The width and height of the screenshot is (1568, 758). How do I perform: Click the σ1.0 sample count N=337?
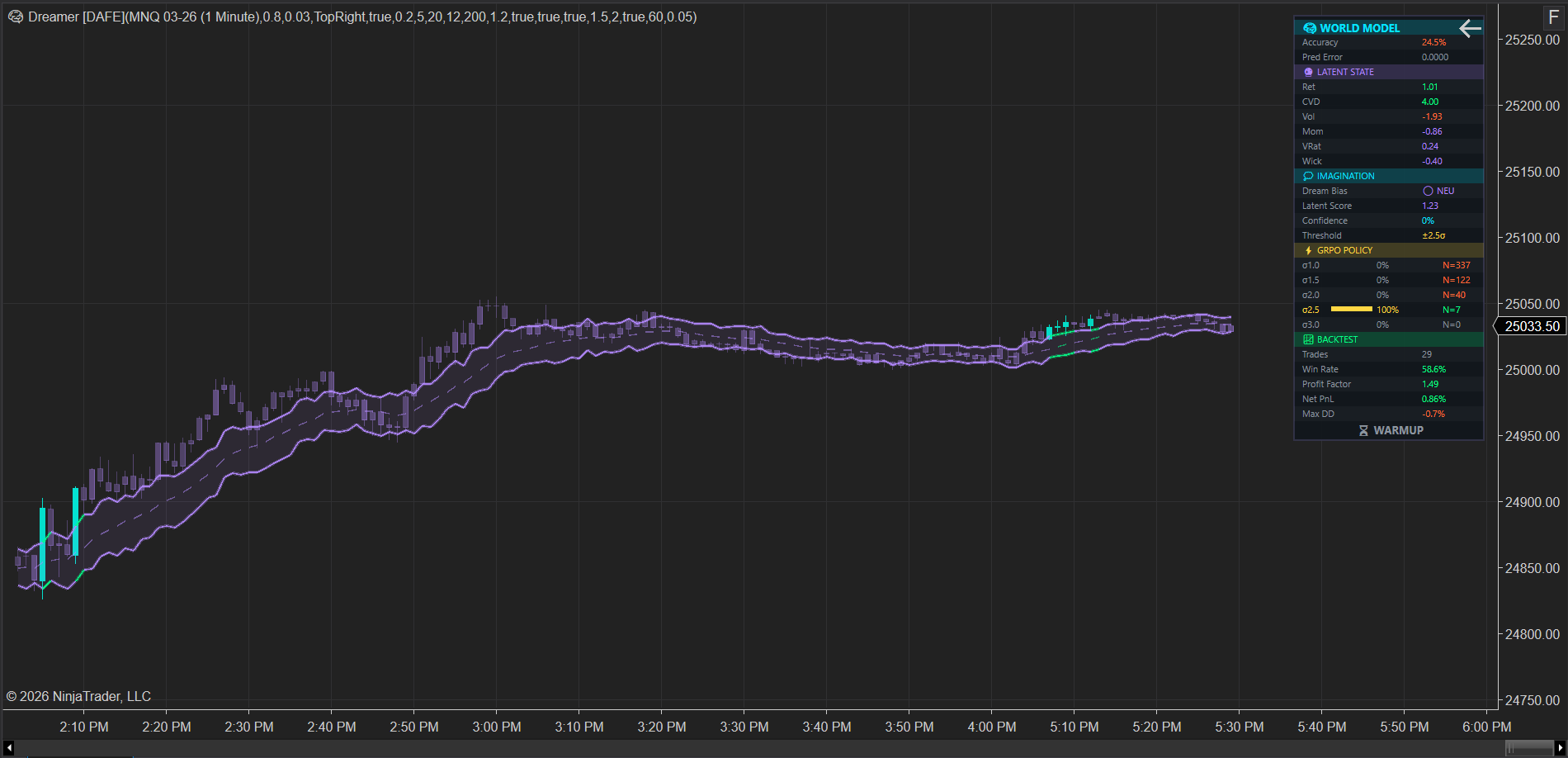(x=1457, y=265)
